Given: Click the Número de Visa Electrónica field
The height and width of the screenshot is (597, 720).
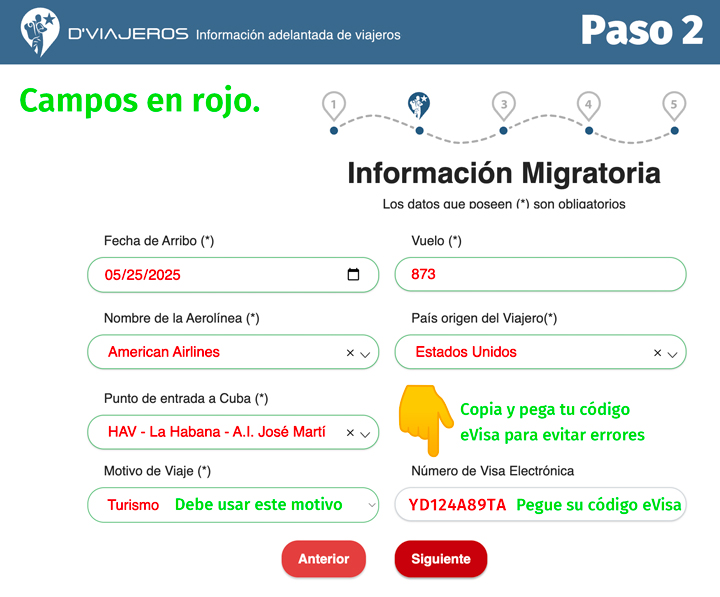Looking at the screenshot, I should tap(540, 504).
